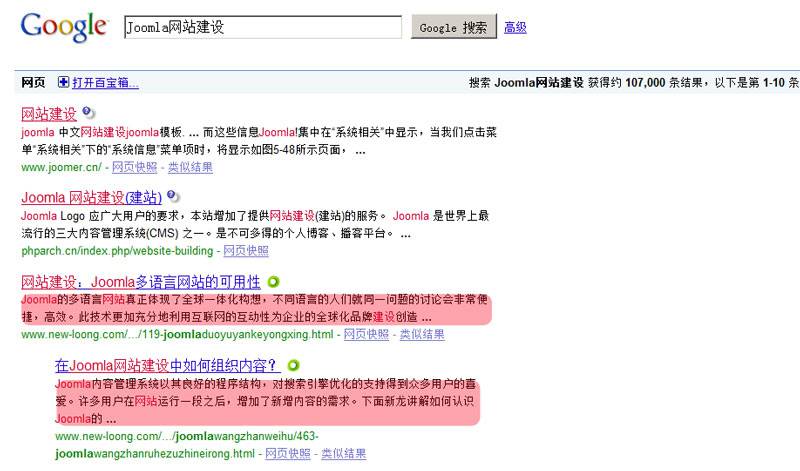Click green circle icon beside Joomla多语言网站的可用性
The height and width of the screenshot is (471, 800).
click(273, 281)
